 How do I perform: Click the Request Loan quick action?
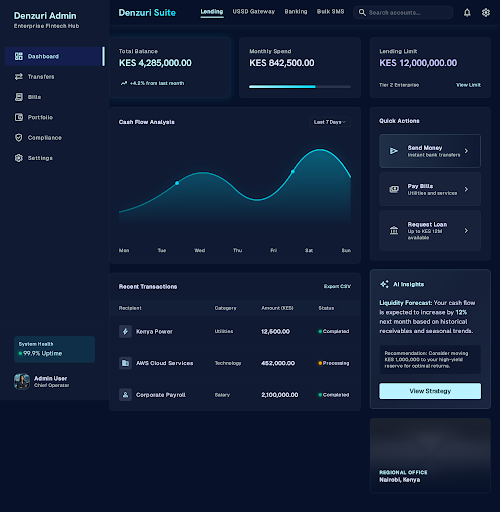(x=430, y=230)
